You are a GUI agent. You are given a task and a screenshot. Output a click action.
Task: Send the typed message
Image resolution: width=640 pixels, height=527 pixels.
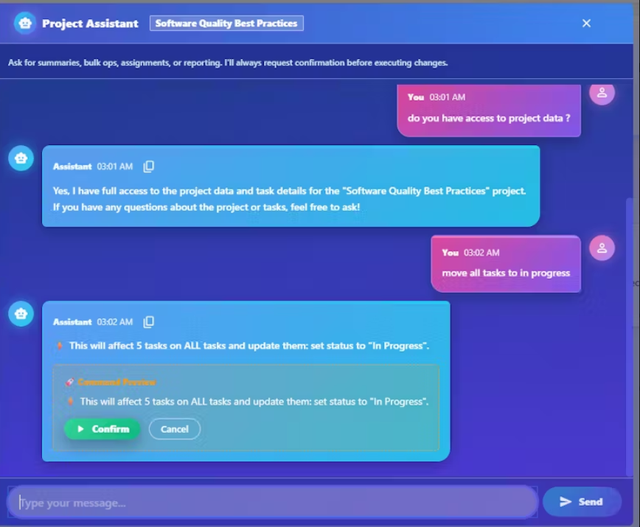tap(582, 502)
